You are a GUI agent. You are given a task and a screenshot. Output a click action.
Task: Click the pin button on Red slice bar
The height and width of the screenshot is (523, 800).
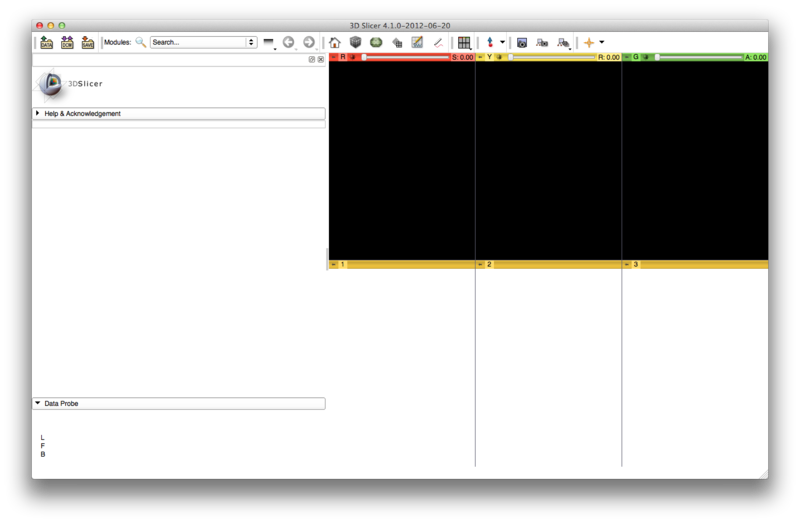[334, 58]
